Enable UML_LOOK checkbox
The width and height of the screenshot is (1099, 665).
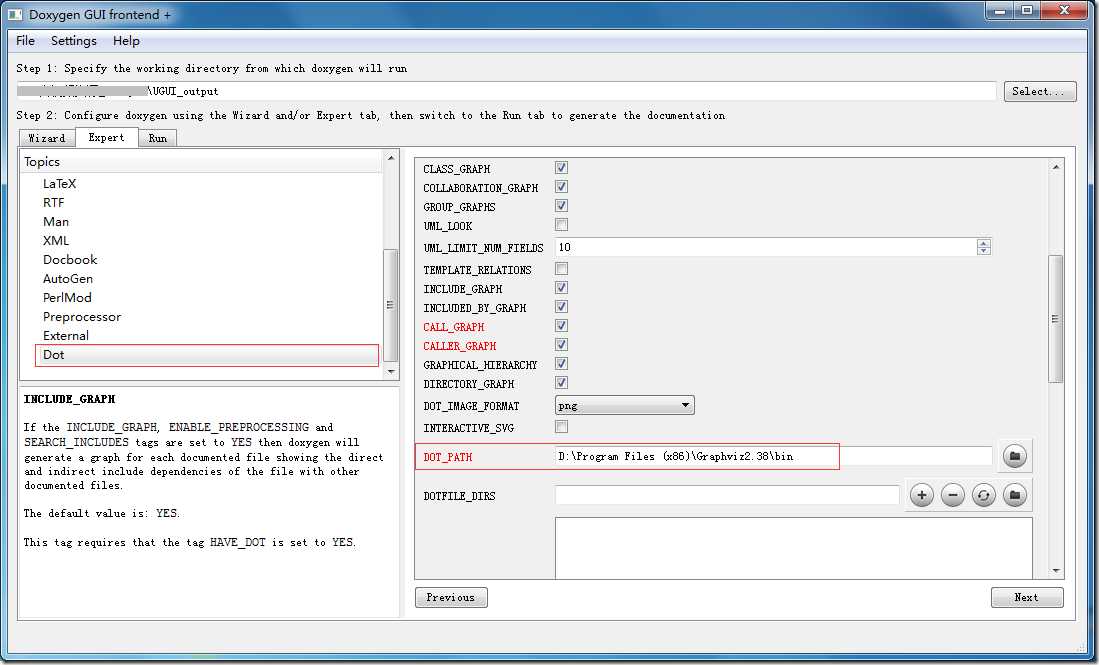point(561,224)
